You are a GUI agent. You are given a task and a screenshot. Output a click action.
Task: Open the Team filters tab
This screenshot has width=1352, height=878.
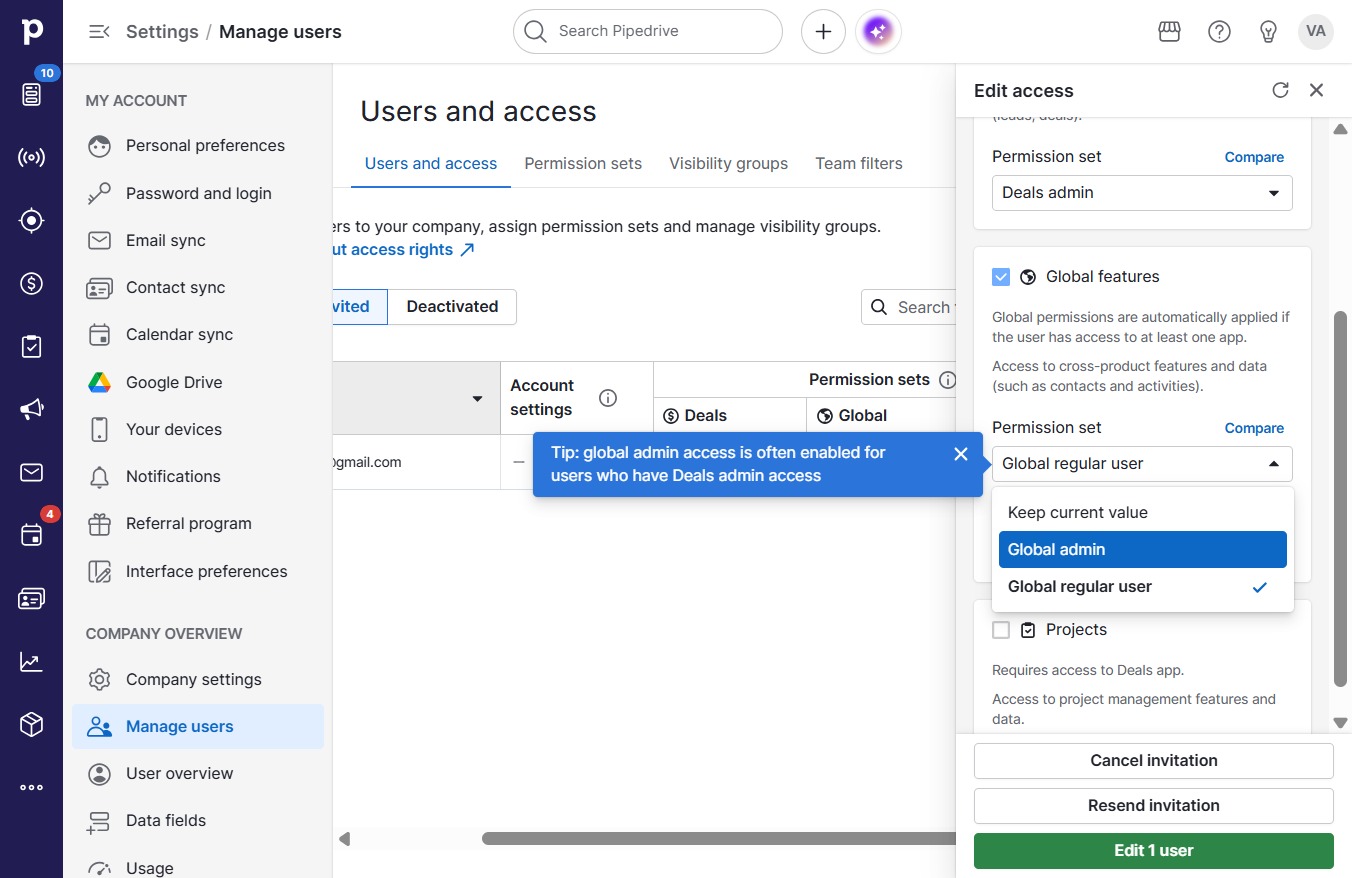pos(859,164)
